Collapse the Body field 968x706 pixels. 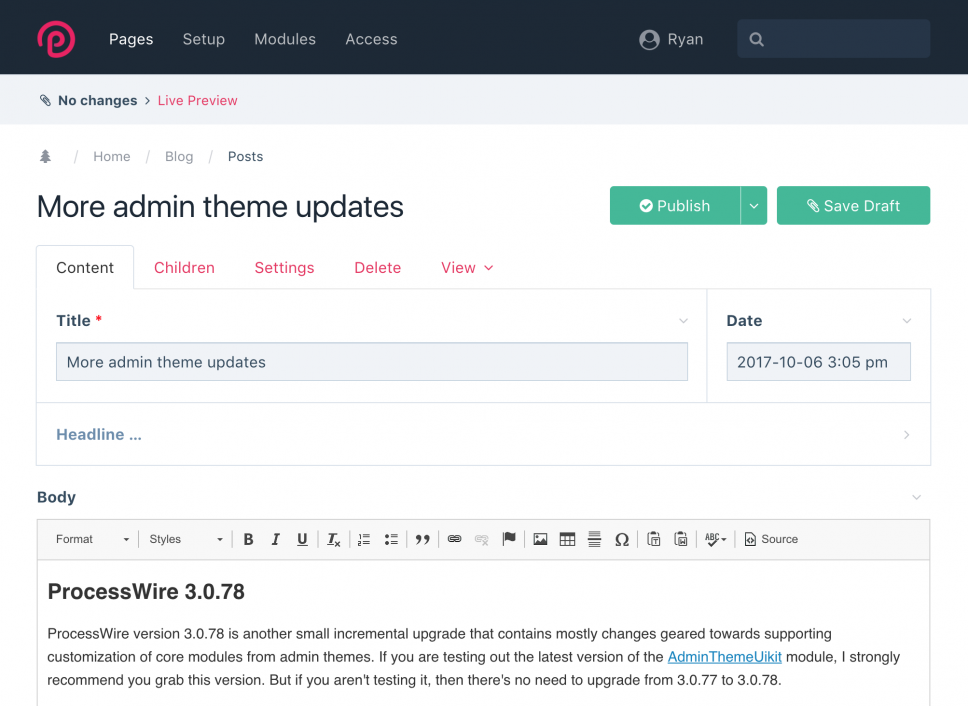(917, 497)
